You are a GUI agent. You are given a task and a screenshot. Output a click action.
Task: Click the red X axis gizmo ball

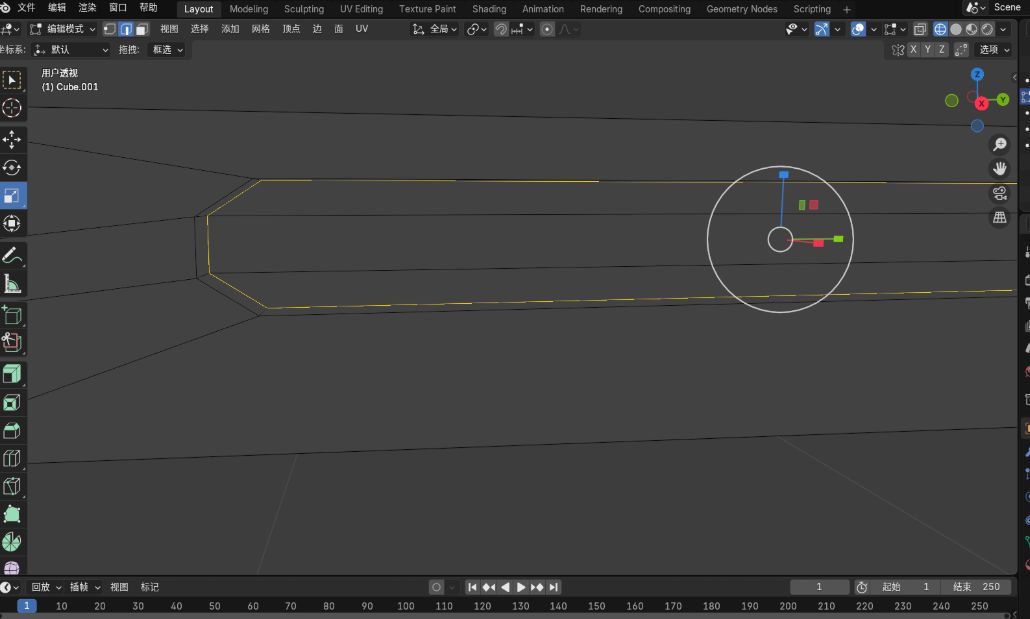[981, 103]
